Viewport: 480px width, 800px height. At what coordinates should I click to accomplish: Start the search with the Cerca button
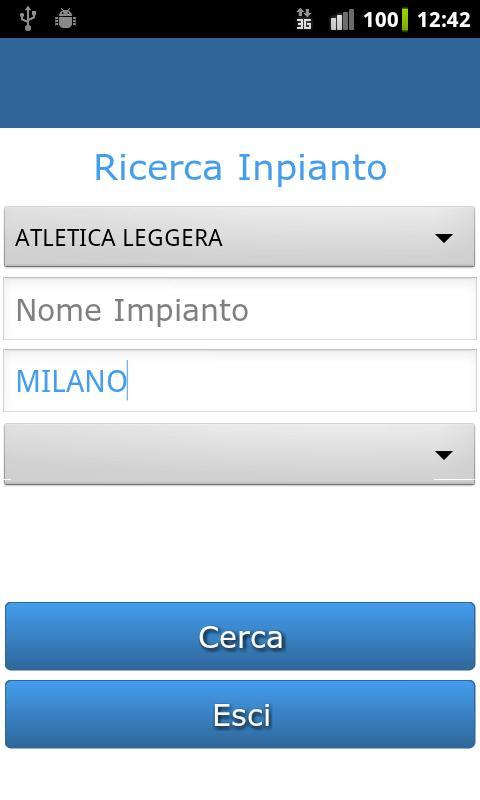[x=240, y=636]
